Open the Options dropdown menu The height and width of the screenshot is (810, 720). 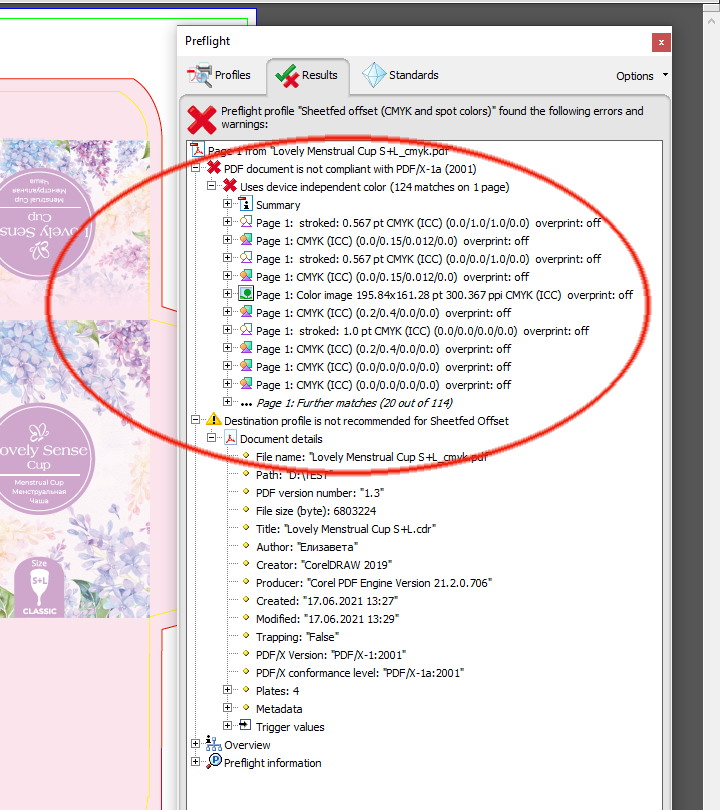tap(641, 76)
